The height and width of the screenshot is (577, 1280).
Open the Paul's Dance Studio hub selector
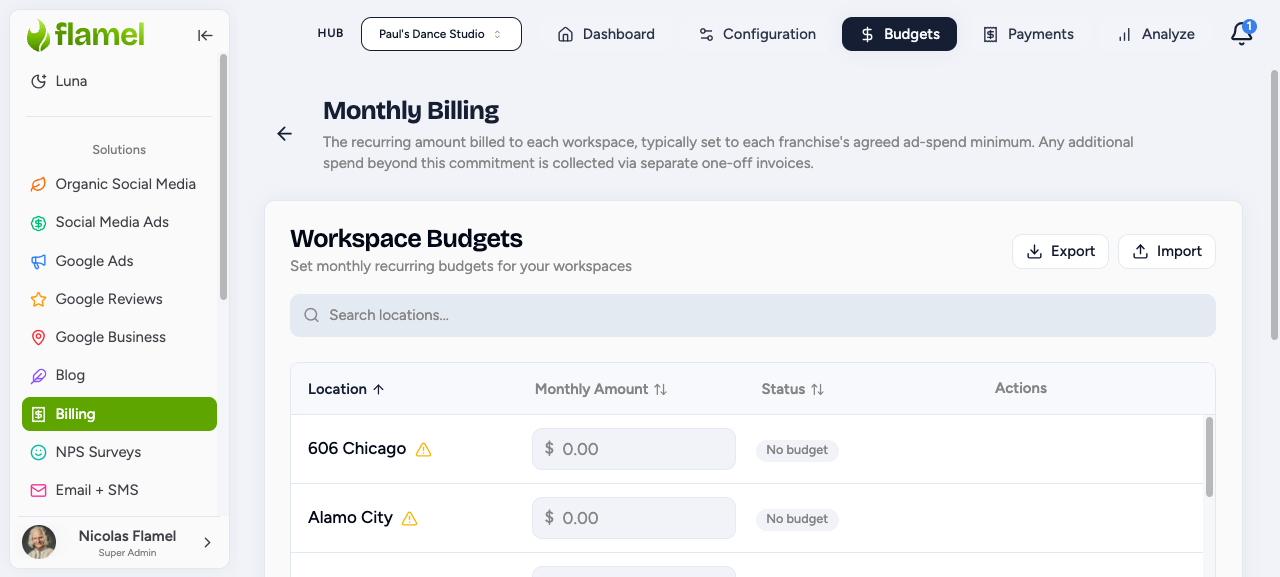coord(441,34)
